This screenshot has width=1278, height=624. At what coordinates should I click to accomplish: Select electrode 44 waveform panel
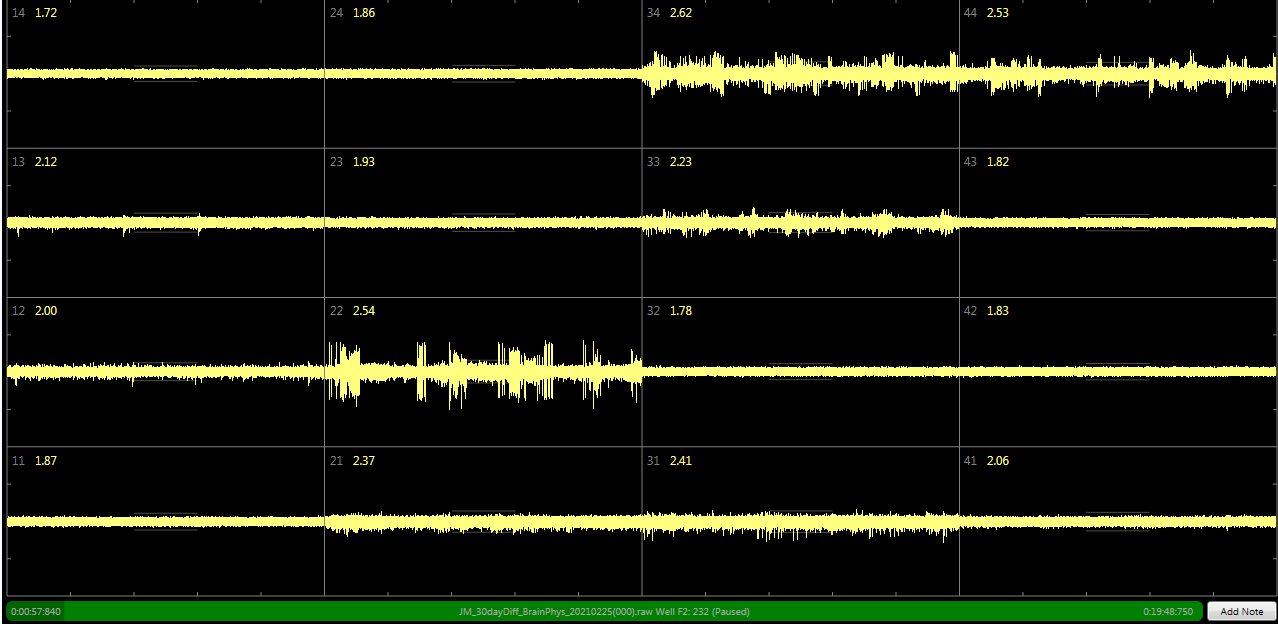[x=1118, y=74]
